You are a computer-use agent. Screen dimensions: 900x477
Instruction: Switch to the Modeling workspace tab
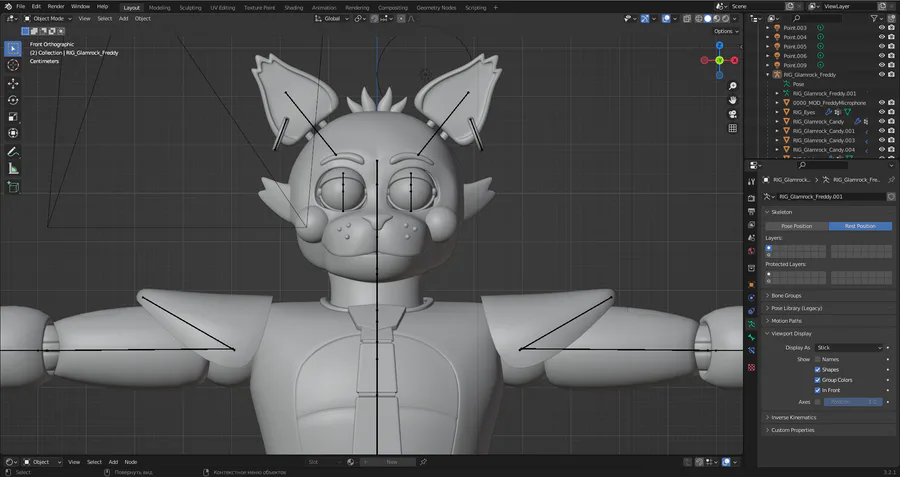[x=160, y=7]
